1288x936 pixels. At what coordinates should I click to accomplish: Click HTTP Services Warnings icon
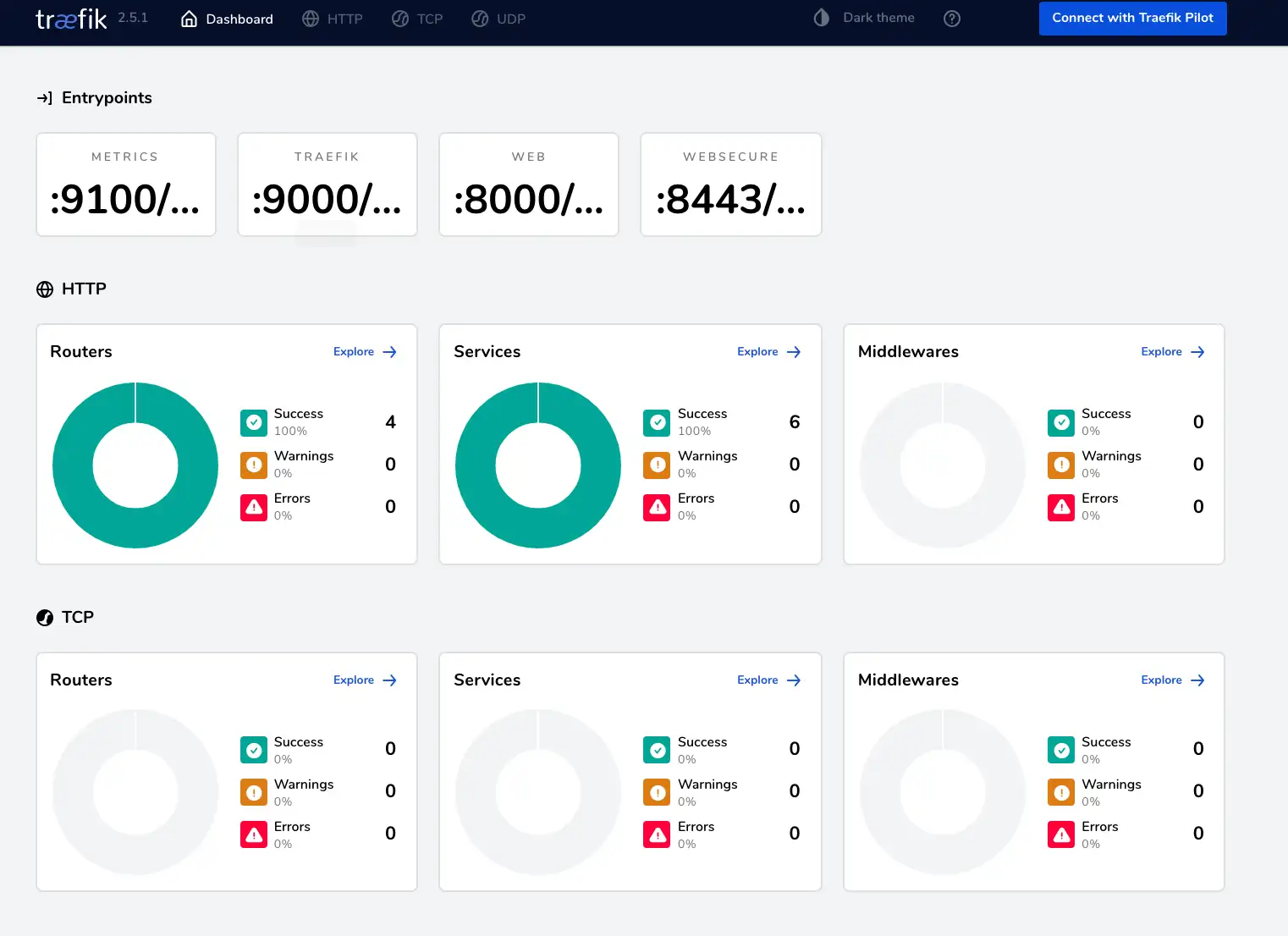pyautogui.click(x=657, y=465)
